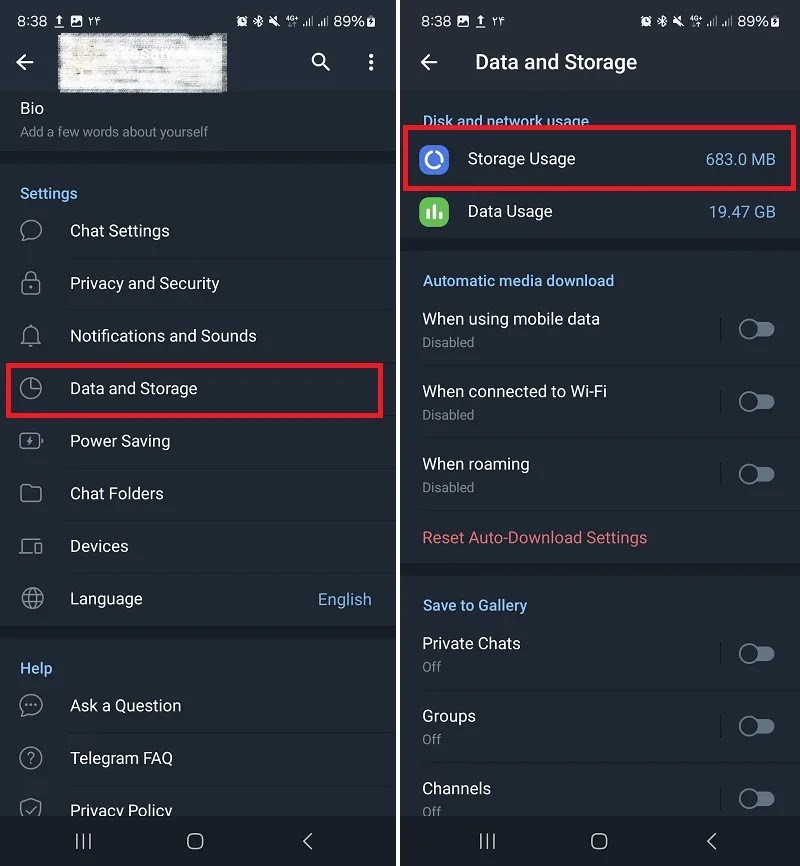Tap the Devices icon
Image resolution: width=800 pixels, height=866 pixels.
point(31,546)
